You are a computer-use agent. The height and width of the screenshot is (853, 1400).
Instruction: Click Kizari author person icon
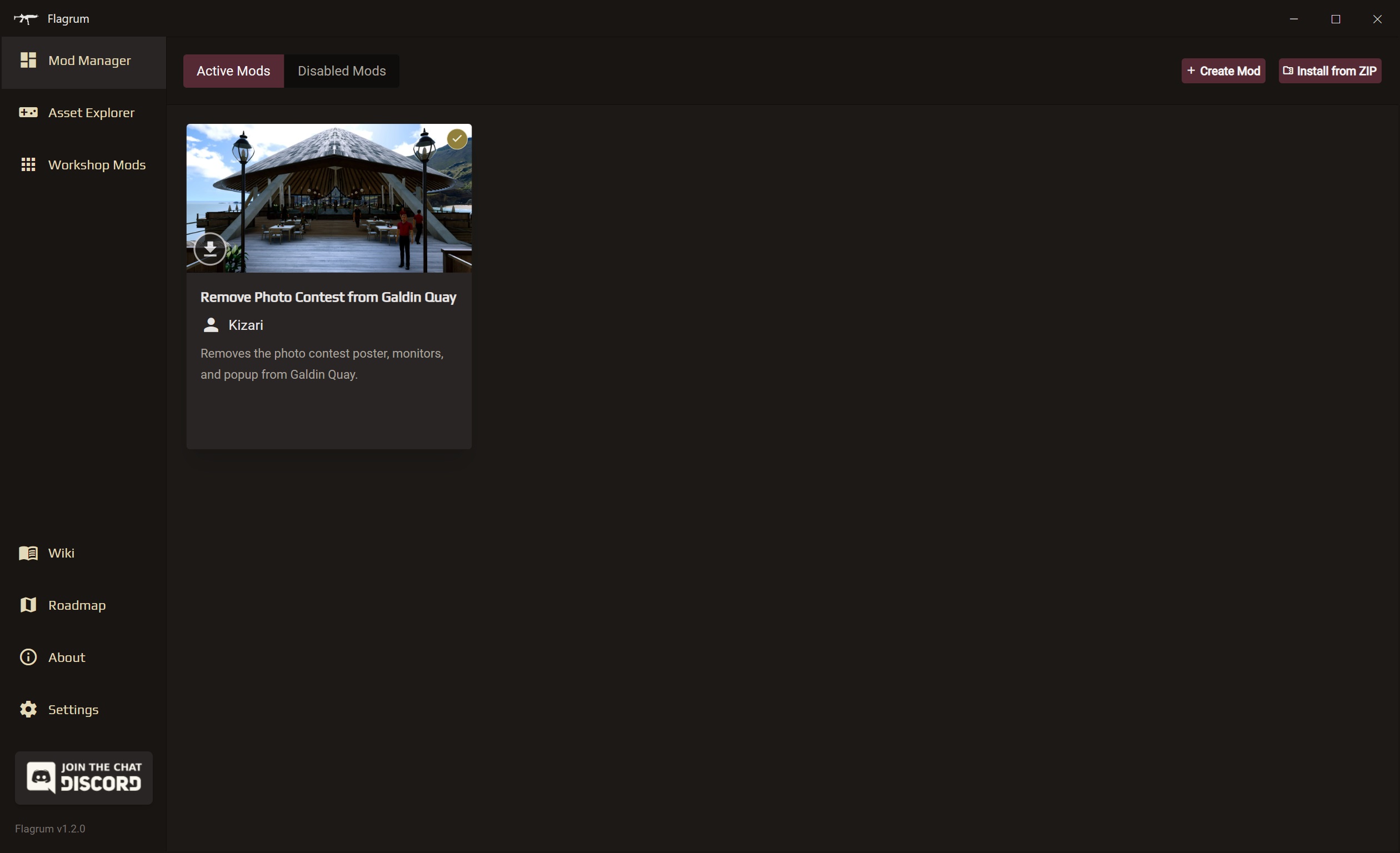point(211,325)
